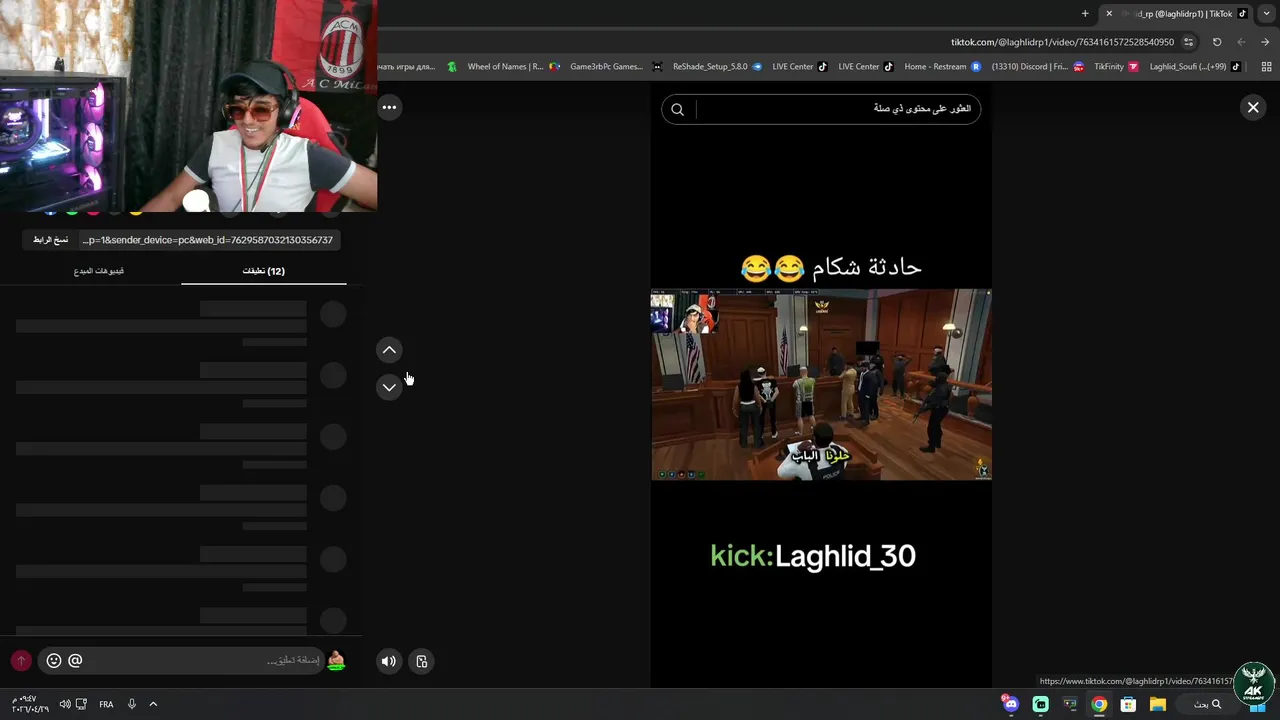Screen dimensions: 1280x720
Task: Open Chrome from the taskbar
Action: point(1099,704)
